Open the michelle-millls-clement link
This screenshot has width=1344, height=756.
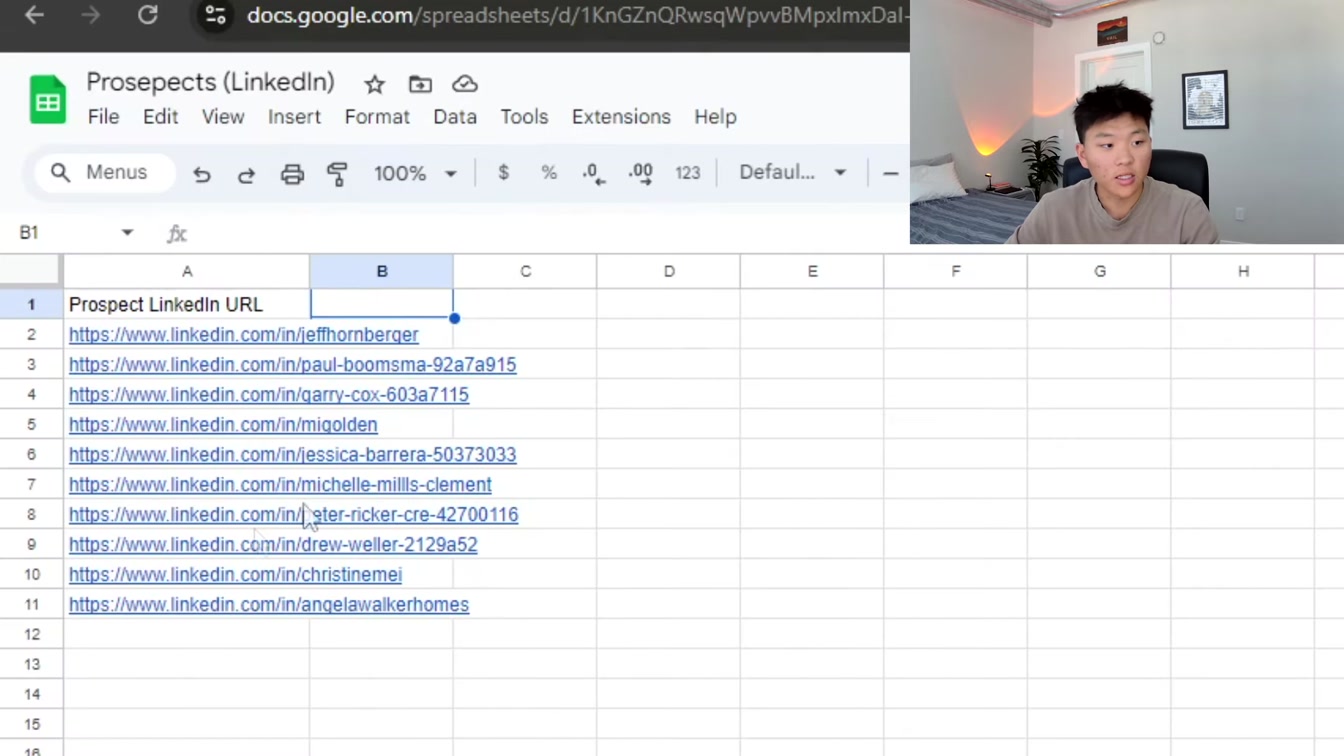tap(280, 484)
